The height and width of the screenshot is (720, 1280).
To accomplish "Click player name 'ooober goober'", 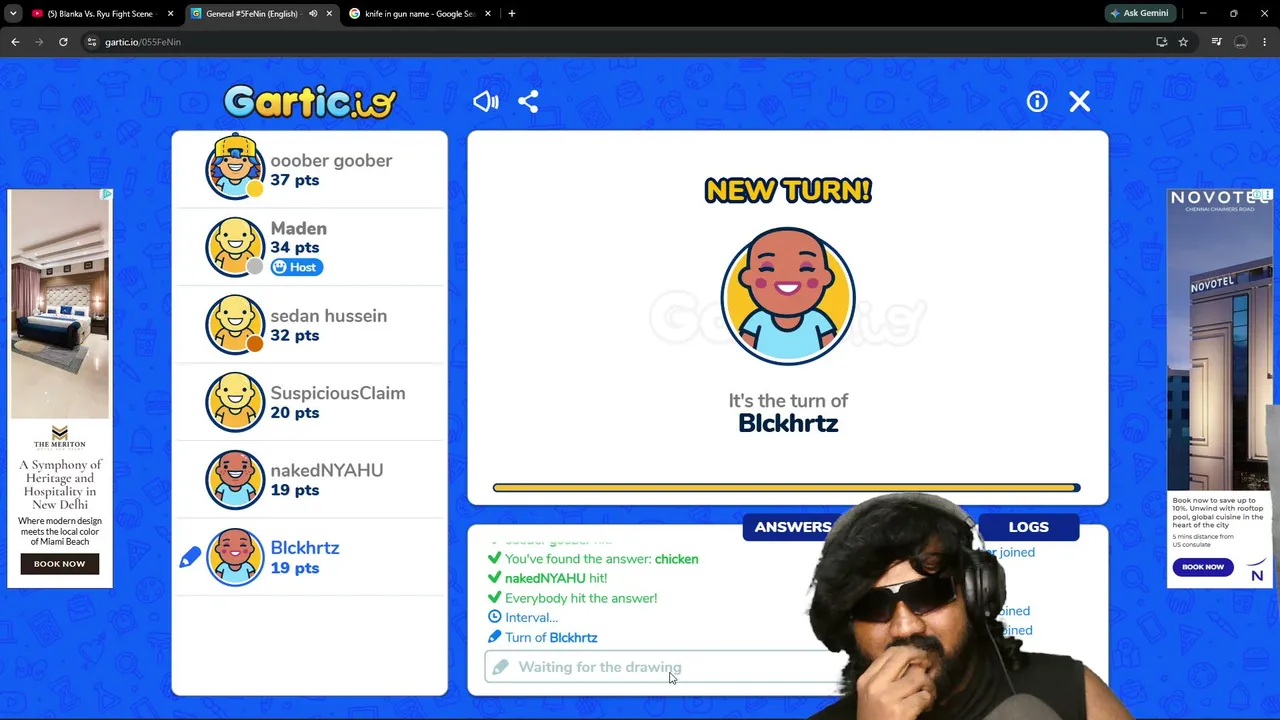I will pyautogui.click(x=331, y=160).
